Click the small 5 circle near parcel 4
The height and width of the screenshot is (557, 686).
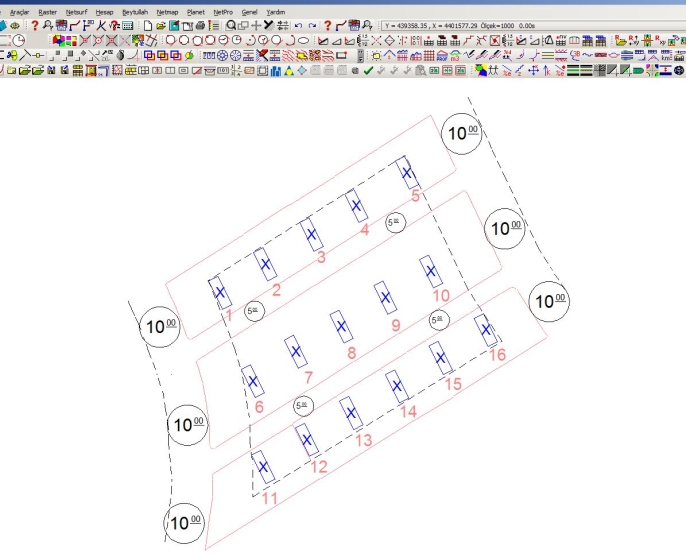(397, 221)
